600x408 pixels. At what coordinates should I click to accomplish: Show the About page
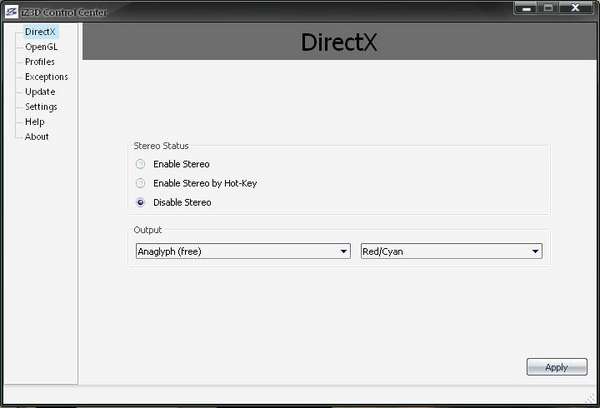(x=37, y=137)
